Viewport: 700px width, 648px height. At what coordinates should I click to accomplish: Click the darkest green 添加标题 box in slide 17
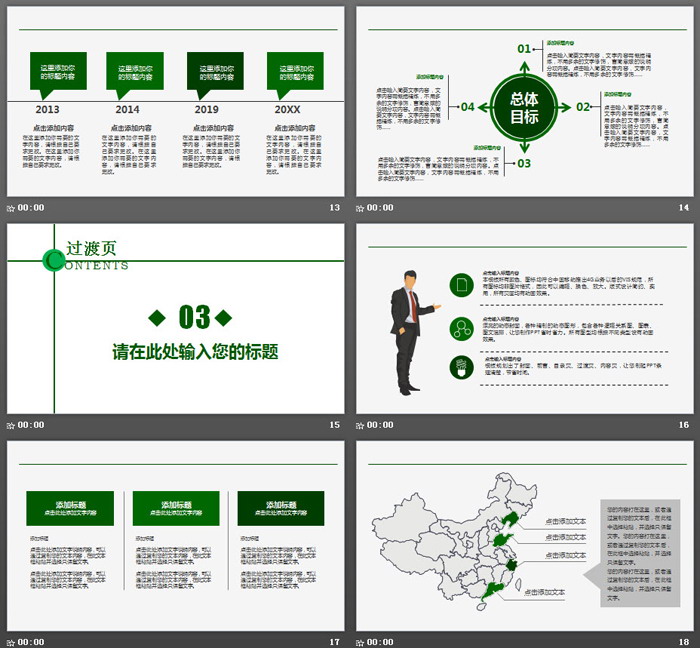click(x=281, y=508)
